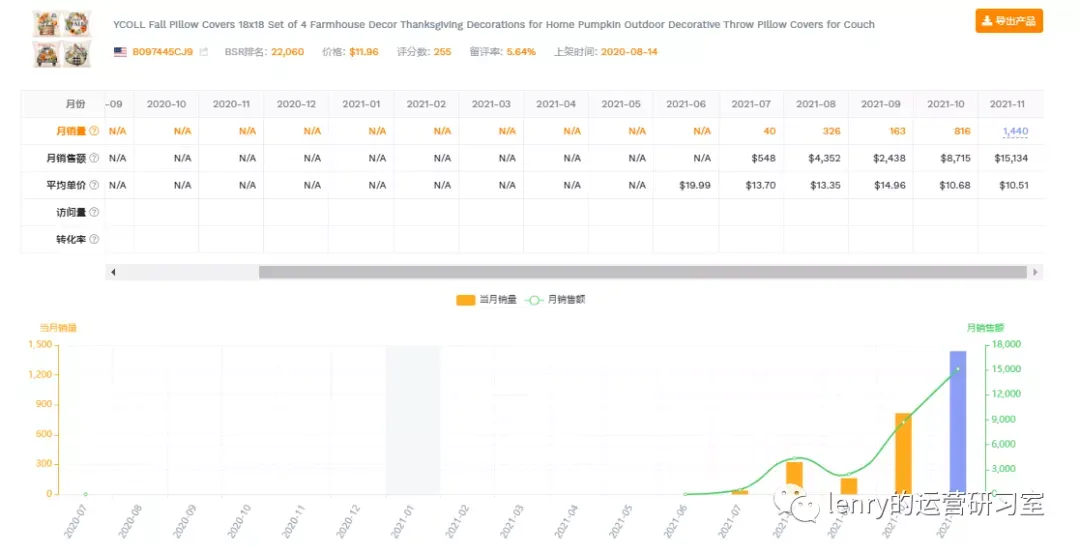This screenshot has width=1080, height=554.
Task: Toggle the 月销售额 legend line series
Action: coord(555,300)
